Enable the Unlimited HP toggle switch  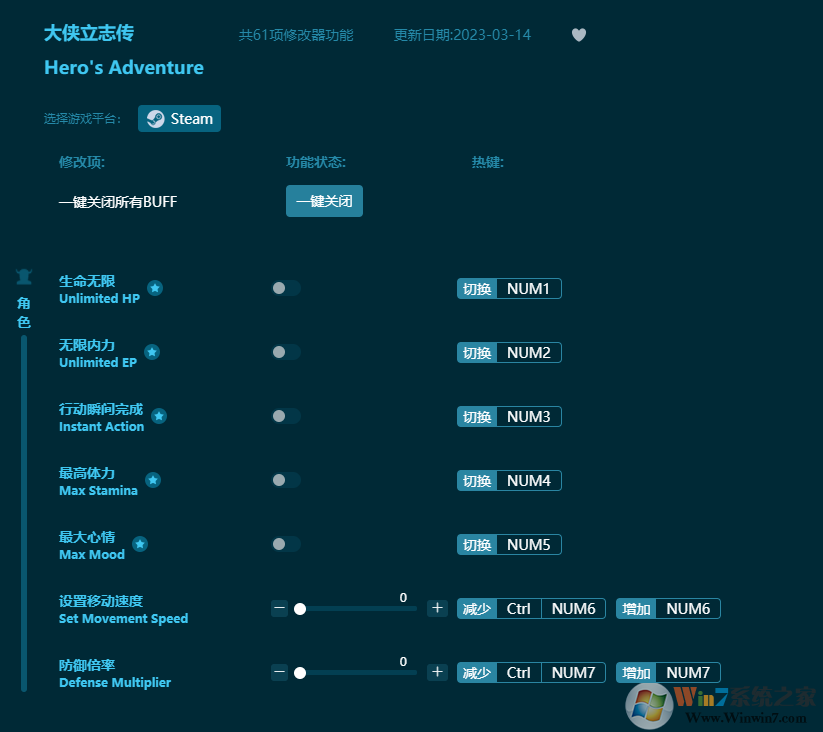coord(285,288)
